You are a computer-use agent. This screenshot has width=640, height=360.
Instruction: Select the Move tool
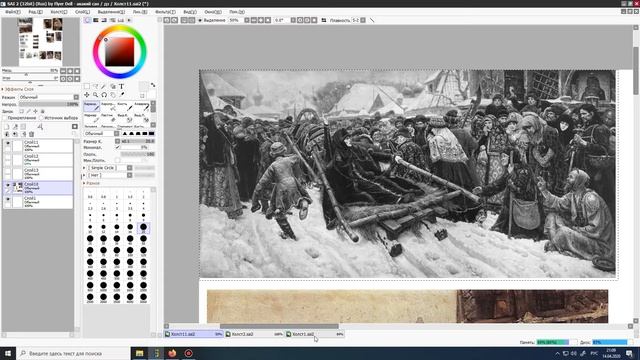tap(87, 95)
